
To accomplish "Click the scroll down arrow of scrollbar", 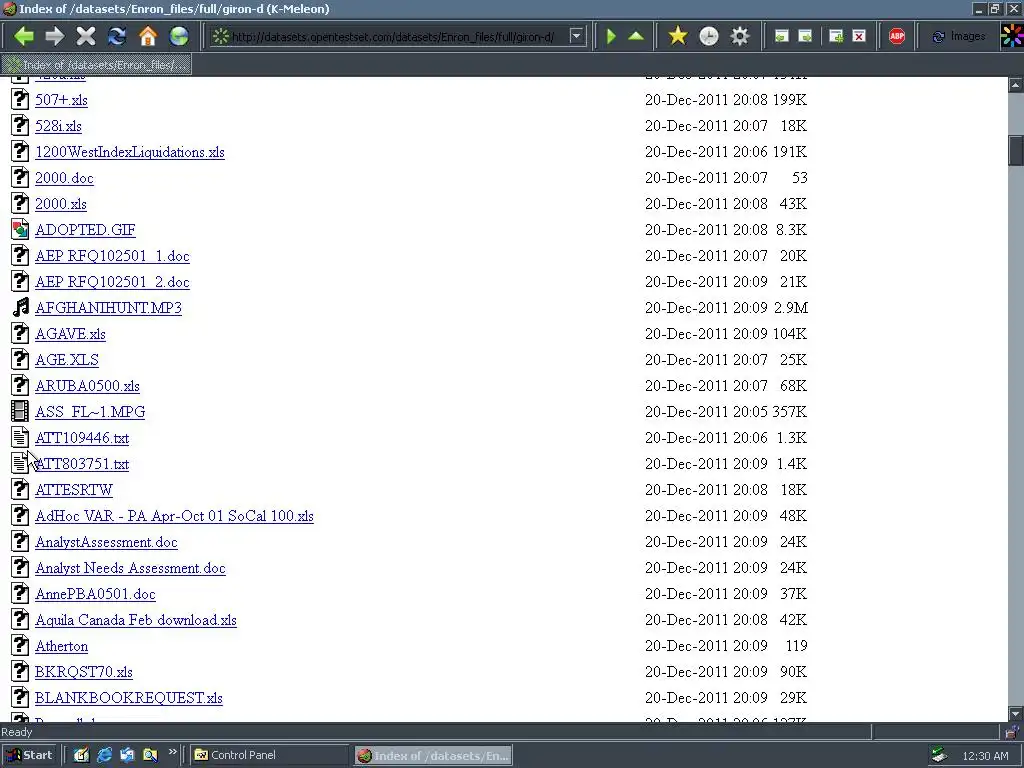I will click(x=1016, y=714).
